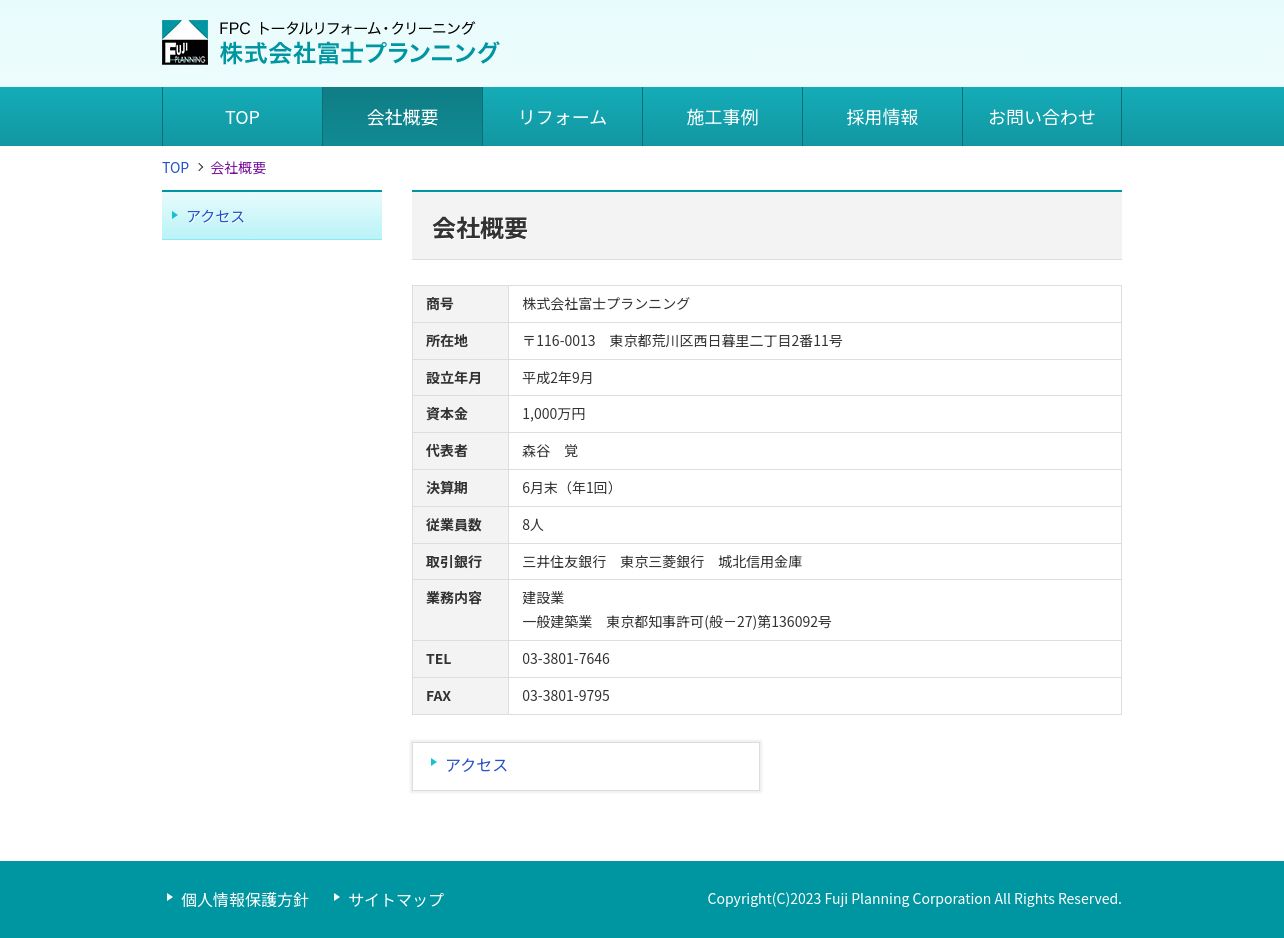This screenshot has width=1284, height=938.
Task: Click the arrow icon beside sidebar アクセス
Action: pos(175,215)
